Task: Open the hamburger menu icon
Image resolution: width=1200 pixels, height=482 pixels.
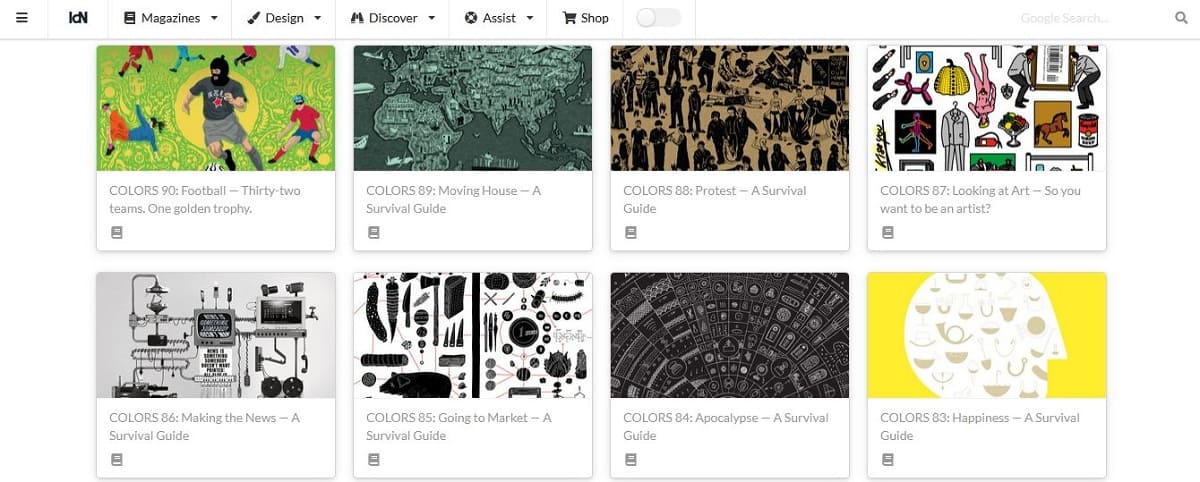Action: coord(22,18)
